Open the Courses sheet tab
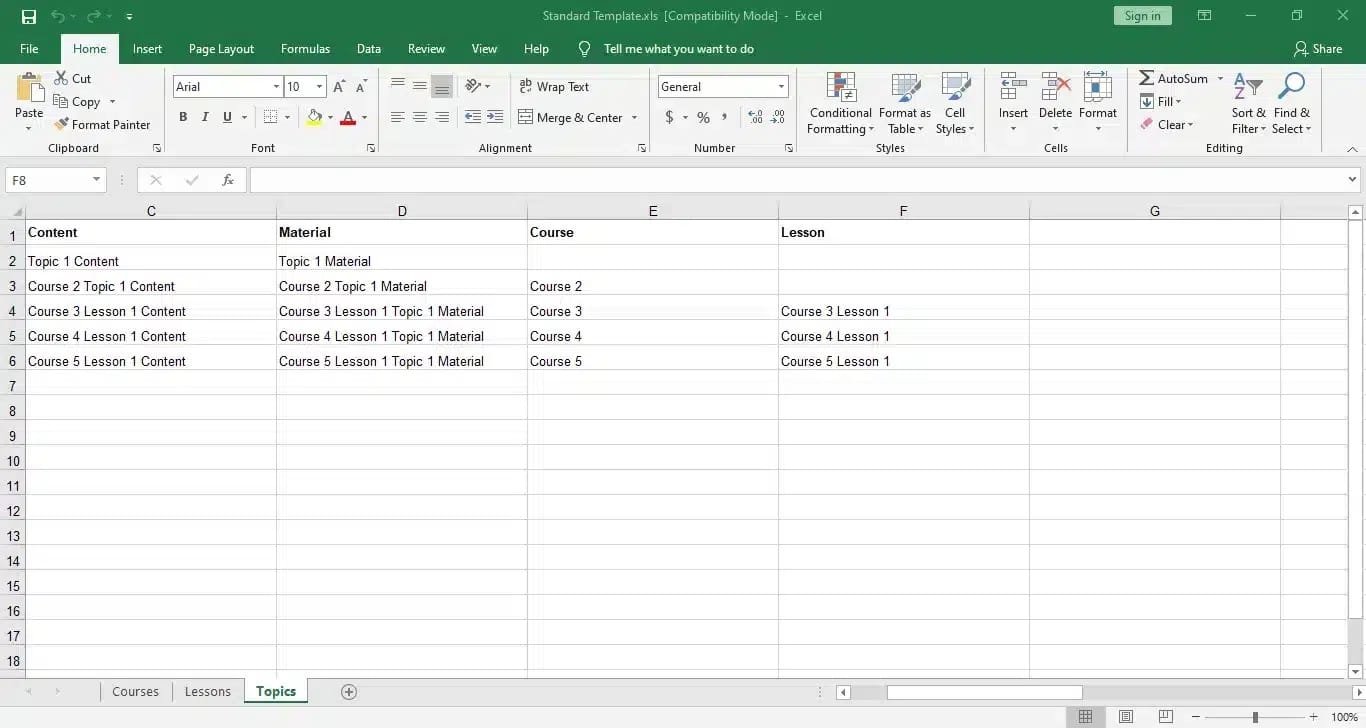This screenshot has width=1366, height=728. [135, 691]
